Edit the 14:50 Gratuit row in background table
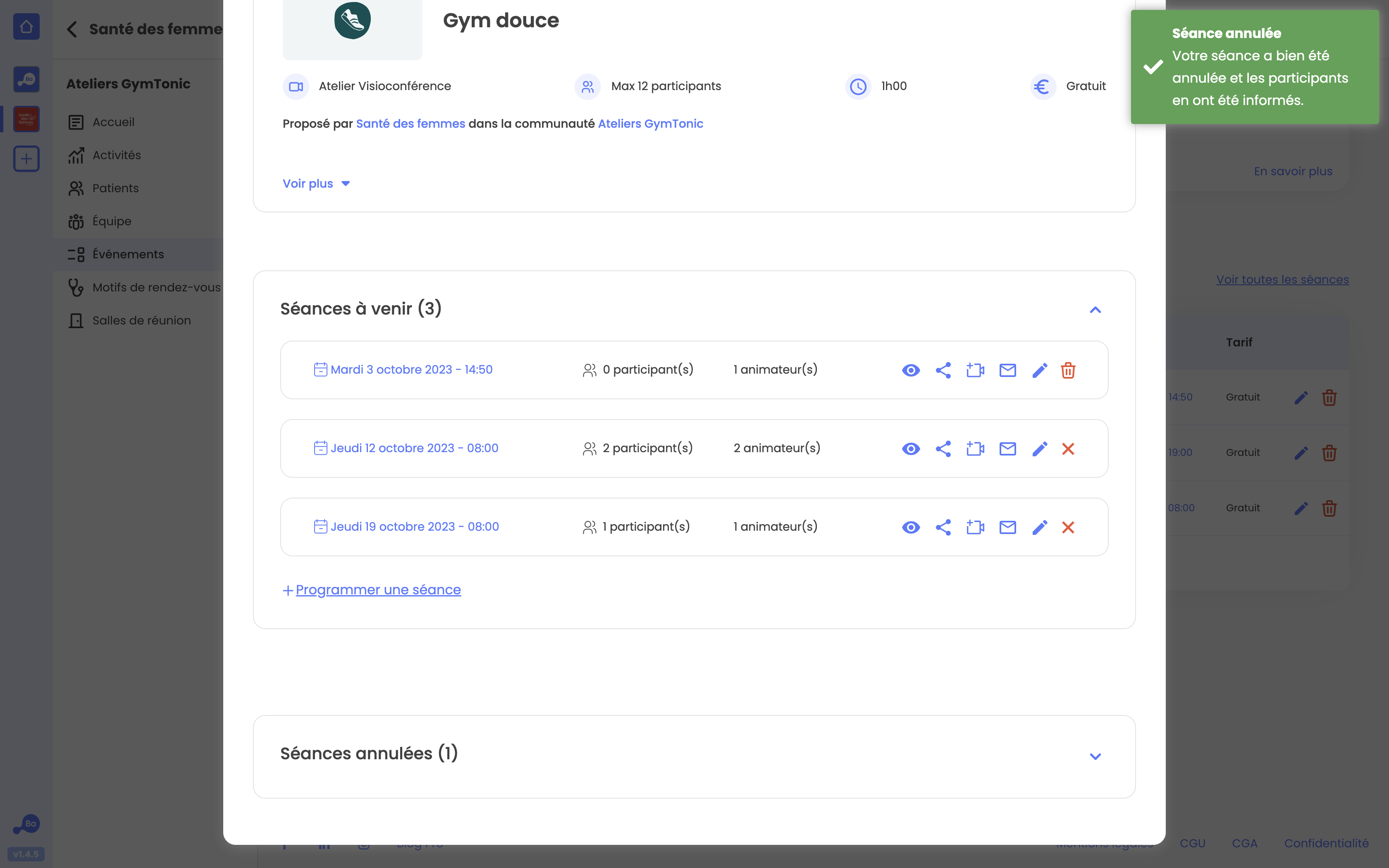 (1301, 398)
